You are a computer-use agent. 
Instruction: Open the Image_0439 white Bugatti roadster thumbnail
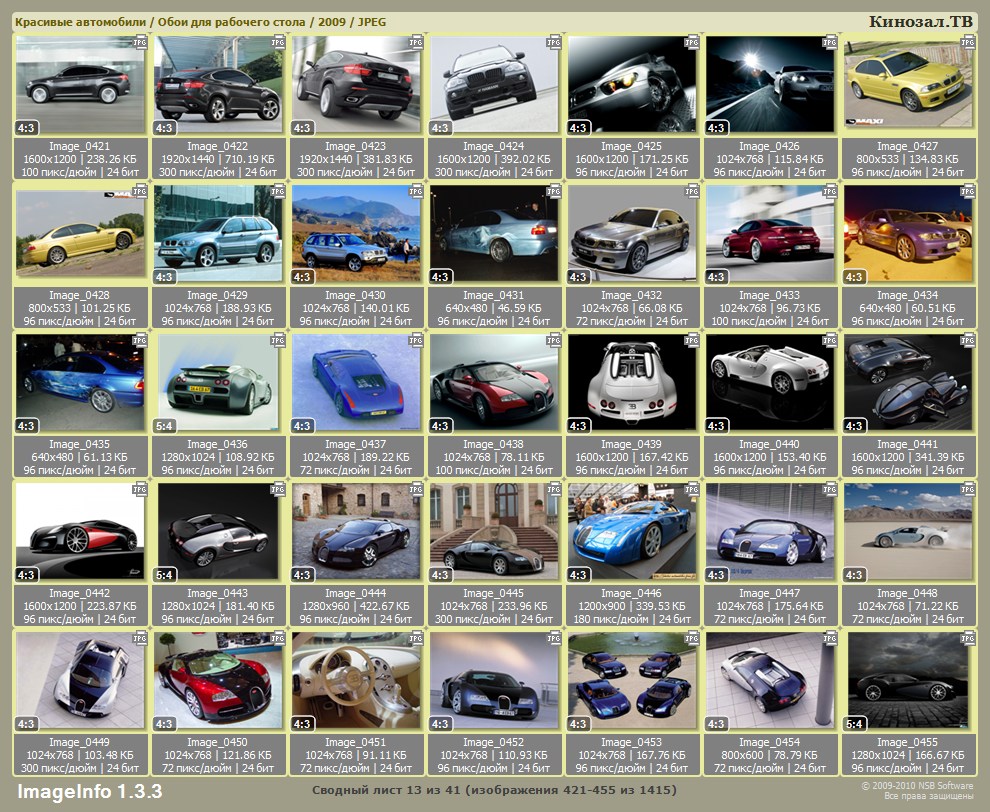coord(631,383)
